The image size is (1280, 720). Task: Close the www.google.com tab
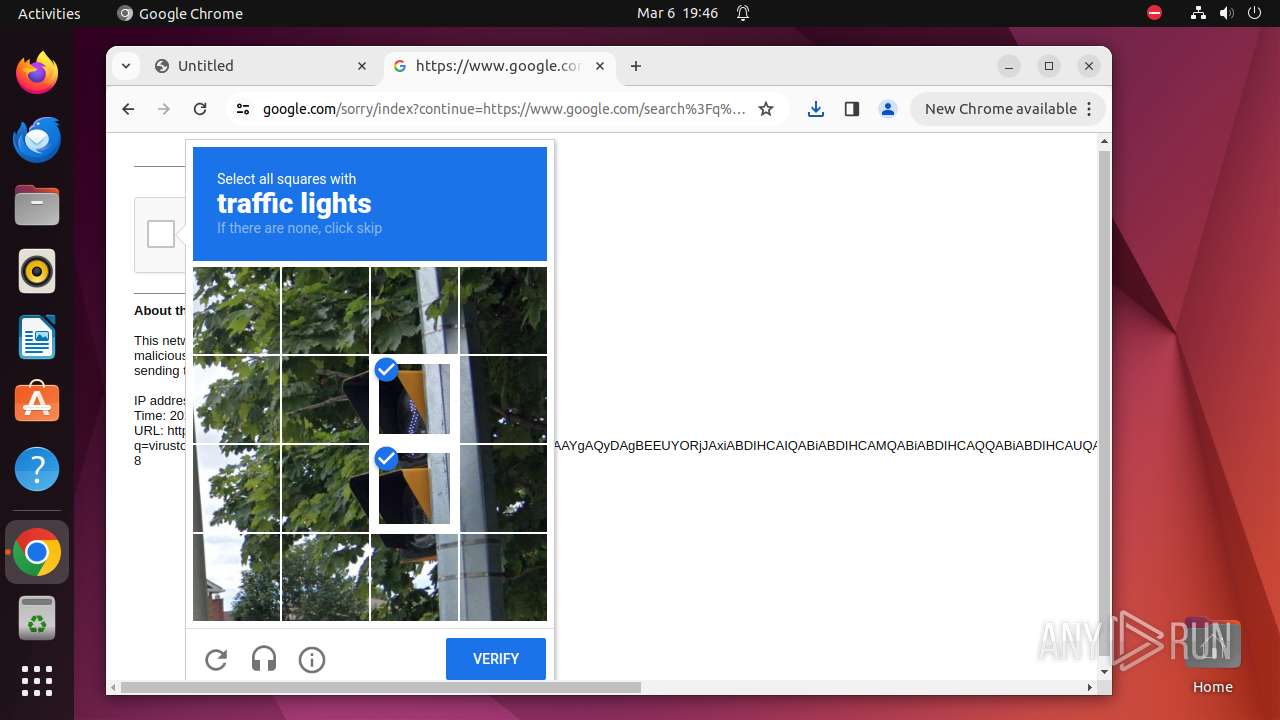600,66
